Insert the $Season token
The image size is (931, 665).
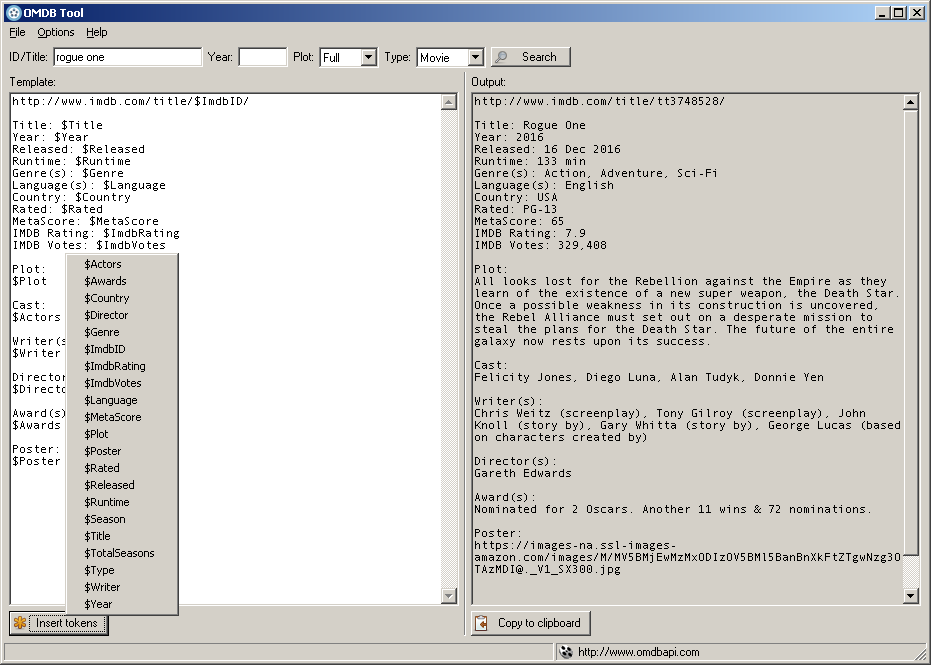(122, 519)
